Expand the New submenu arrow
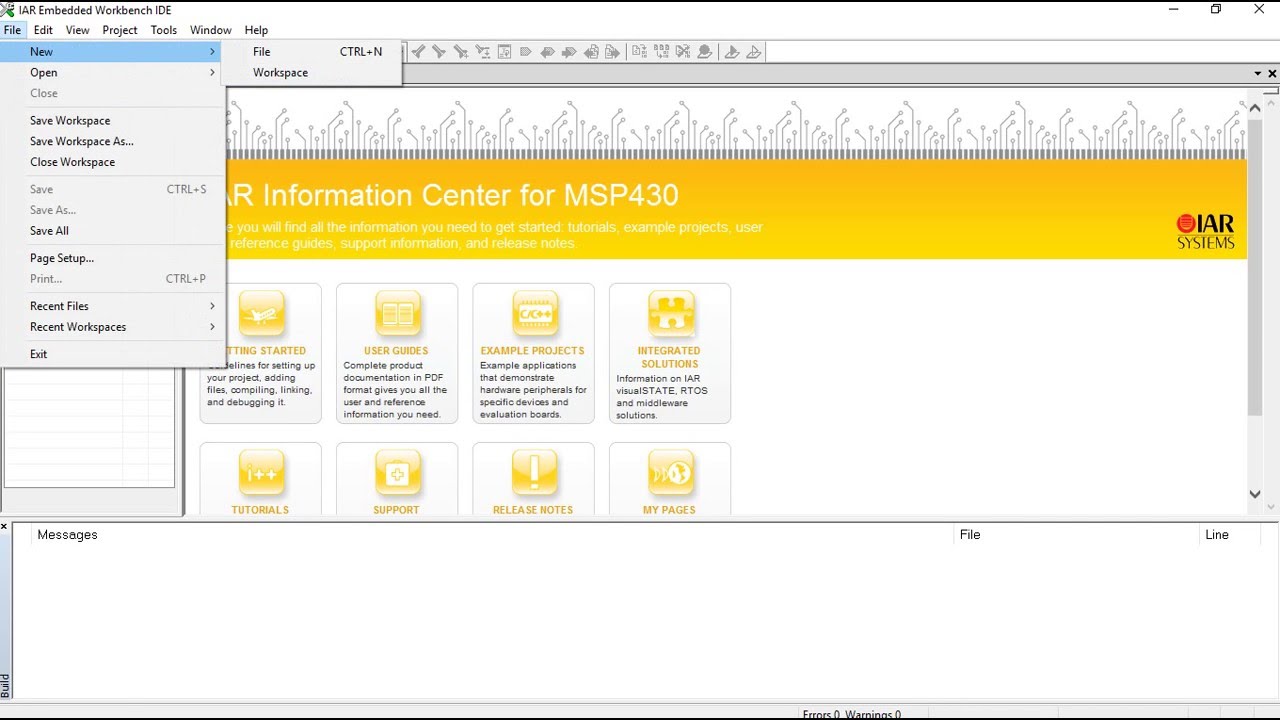This screenshot has width=1280, height=720. (x=212, y=52)
